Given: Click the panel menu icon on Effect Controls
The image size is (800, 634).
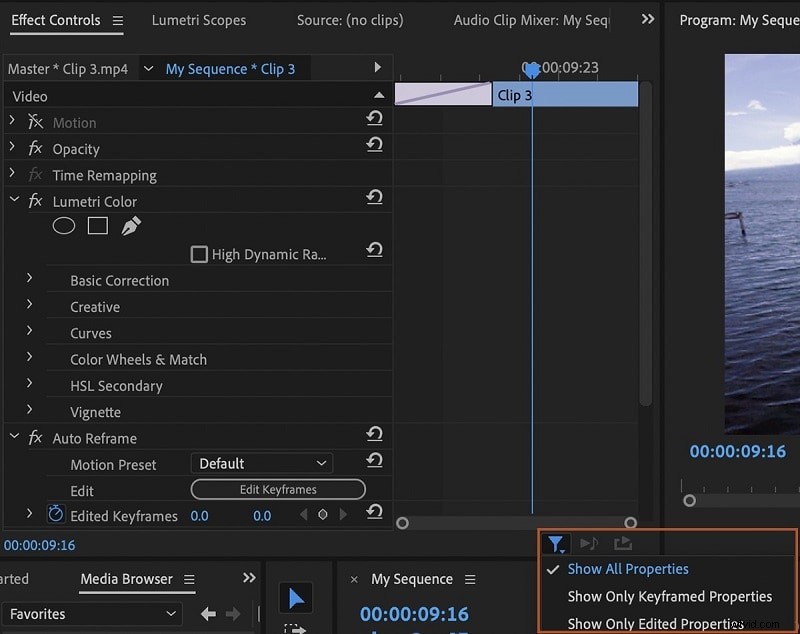Looking at the screenshot, I should (x=118, y=20).
